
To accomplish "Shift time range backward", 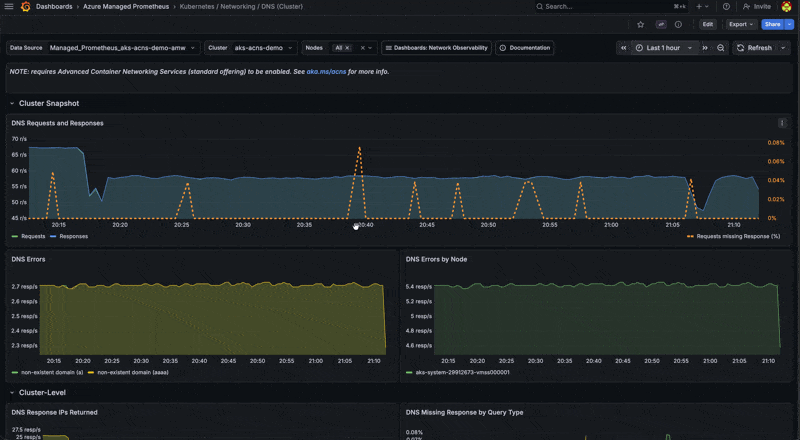I will (x=623, y=48).
